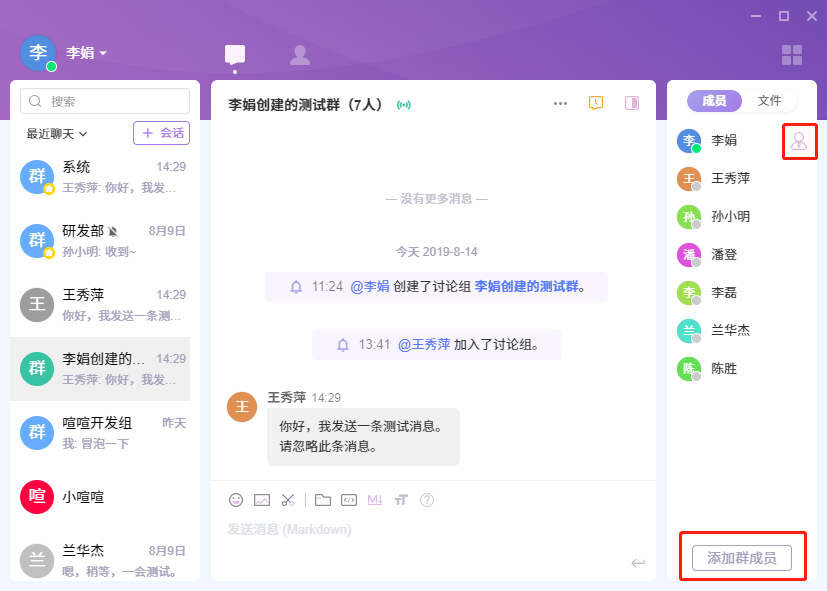The height and width of the screenshot is (591, 827).
Task: Open the font size setting icon
Action: pos(401,499)
